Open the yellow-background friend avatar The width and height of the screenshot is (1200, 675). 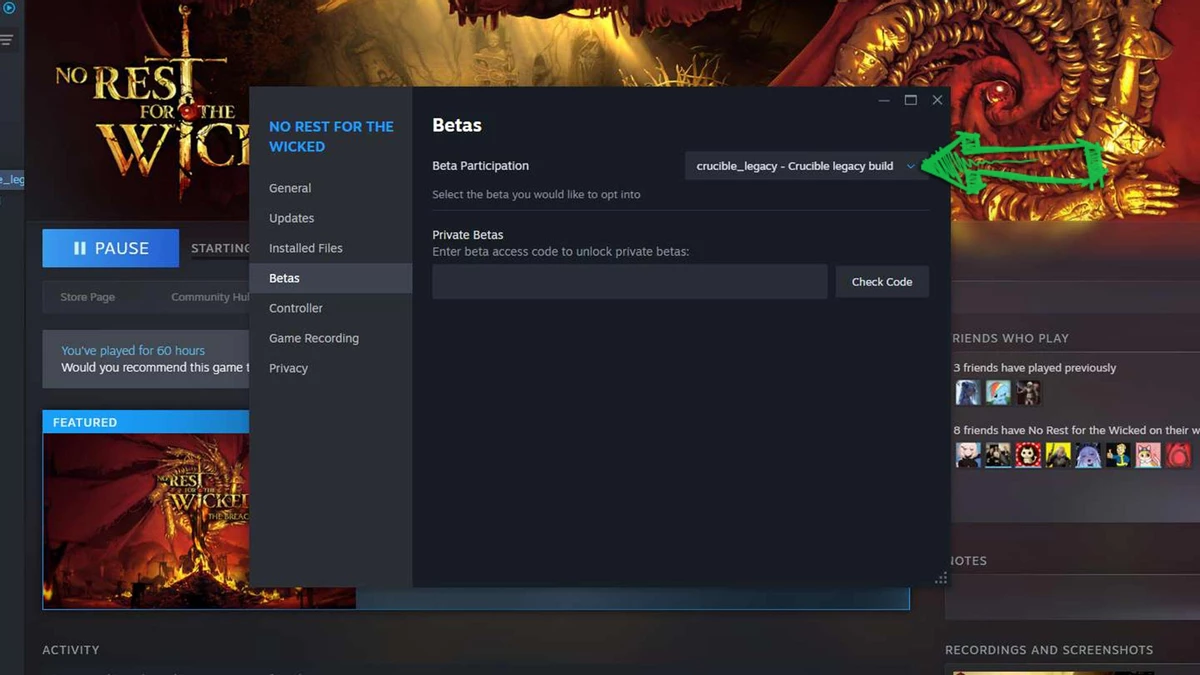[x=1058, y=456]
